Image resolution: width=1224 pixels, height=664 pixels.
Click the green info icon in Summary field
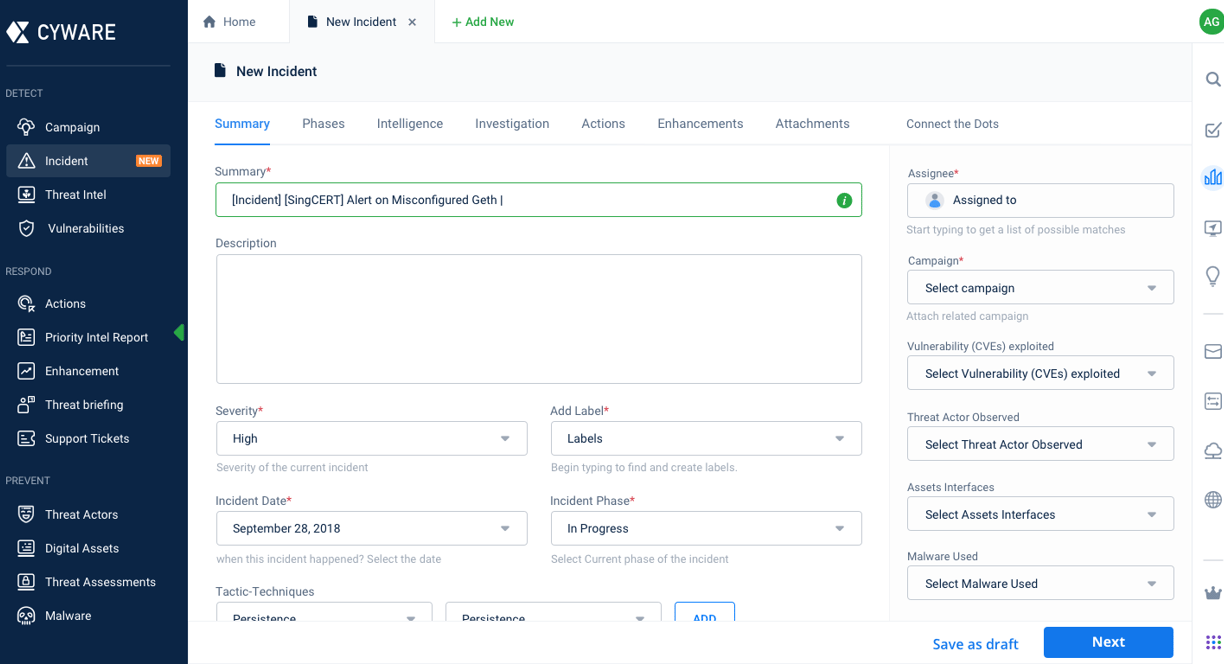pyautogui.click(x=844, y=200)
